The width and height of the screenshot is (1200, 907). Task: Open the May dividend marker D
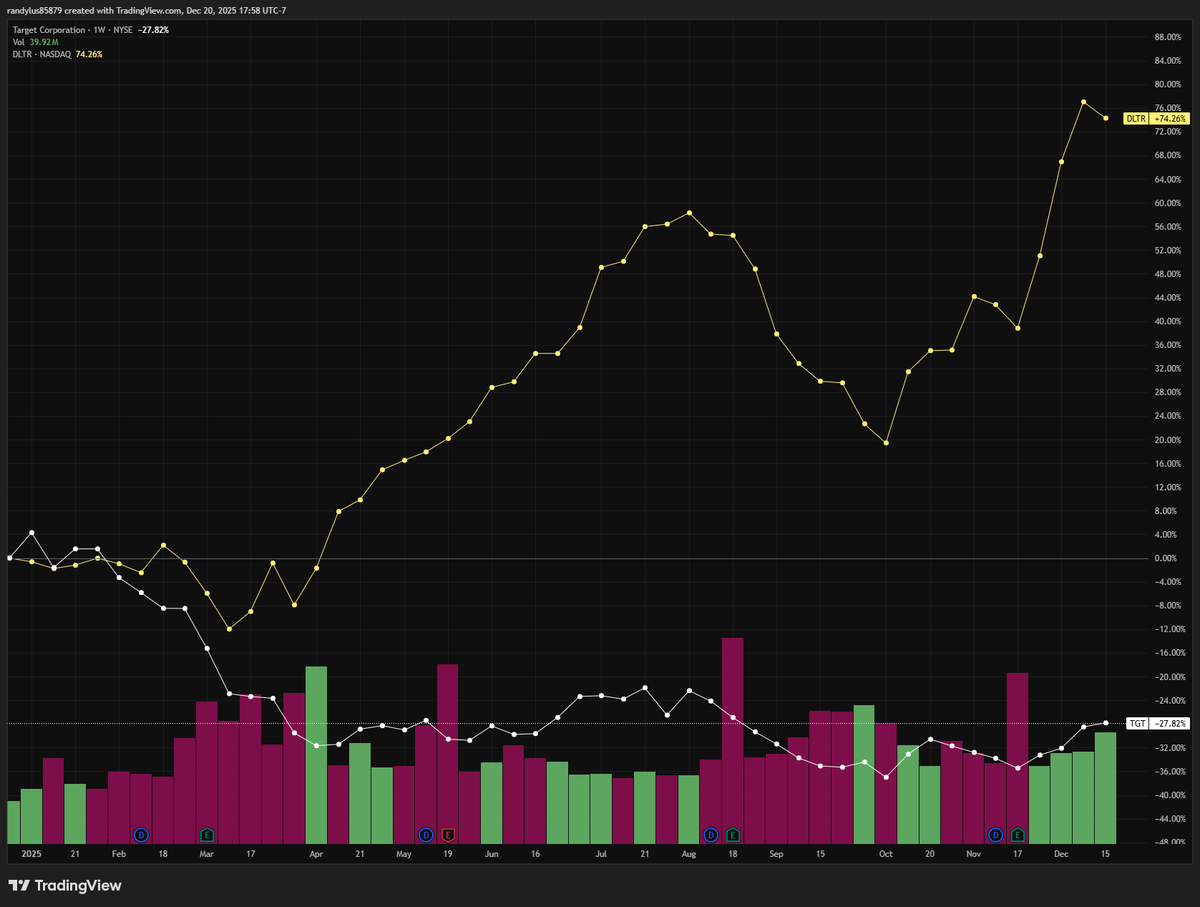pyautogui.click(x=426, y=834)
